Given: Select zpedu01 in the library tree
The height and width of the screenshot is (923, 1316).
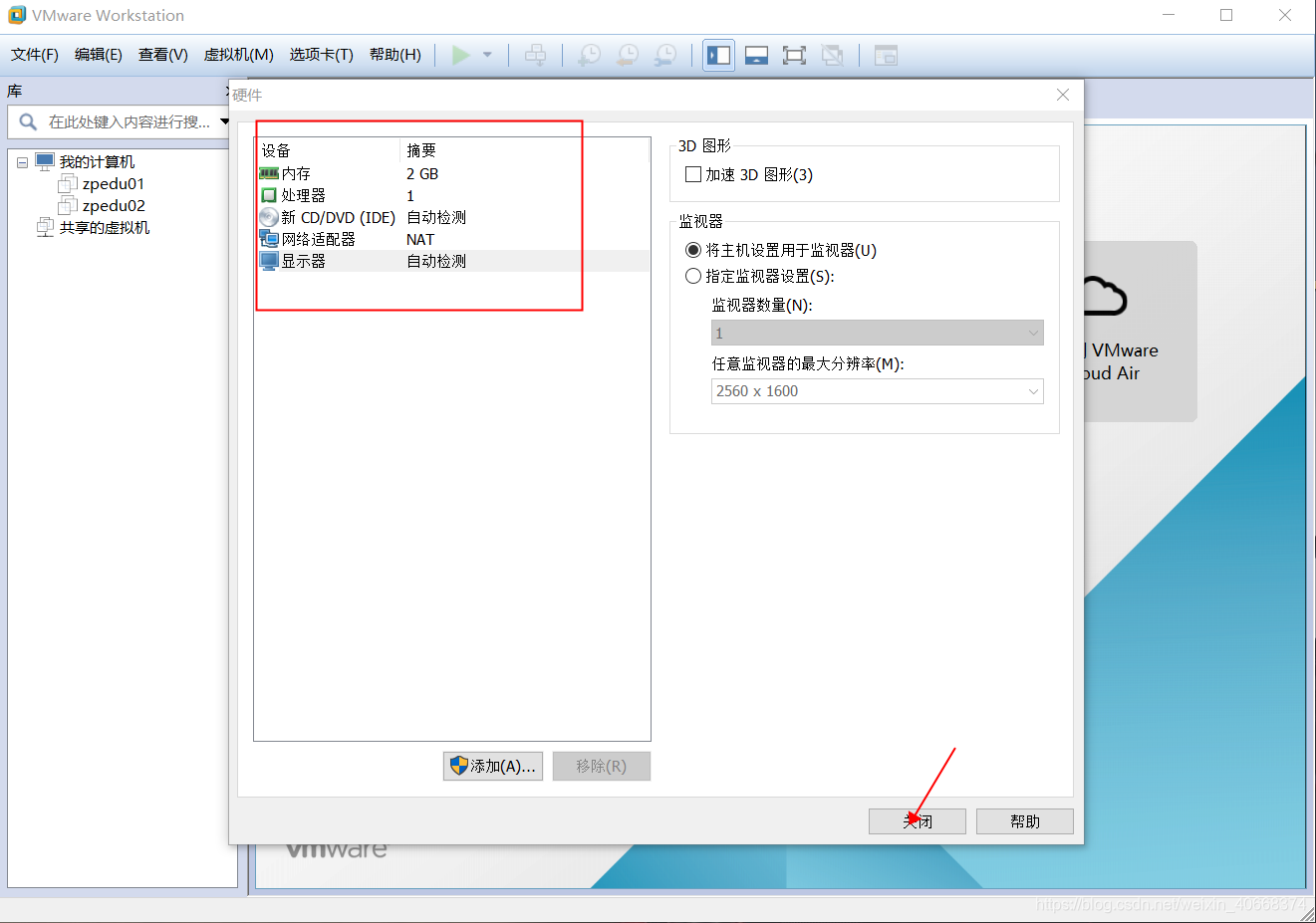Looking at the screenshot, I should pyautogui.click(x=114, y=183).
